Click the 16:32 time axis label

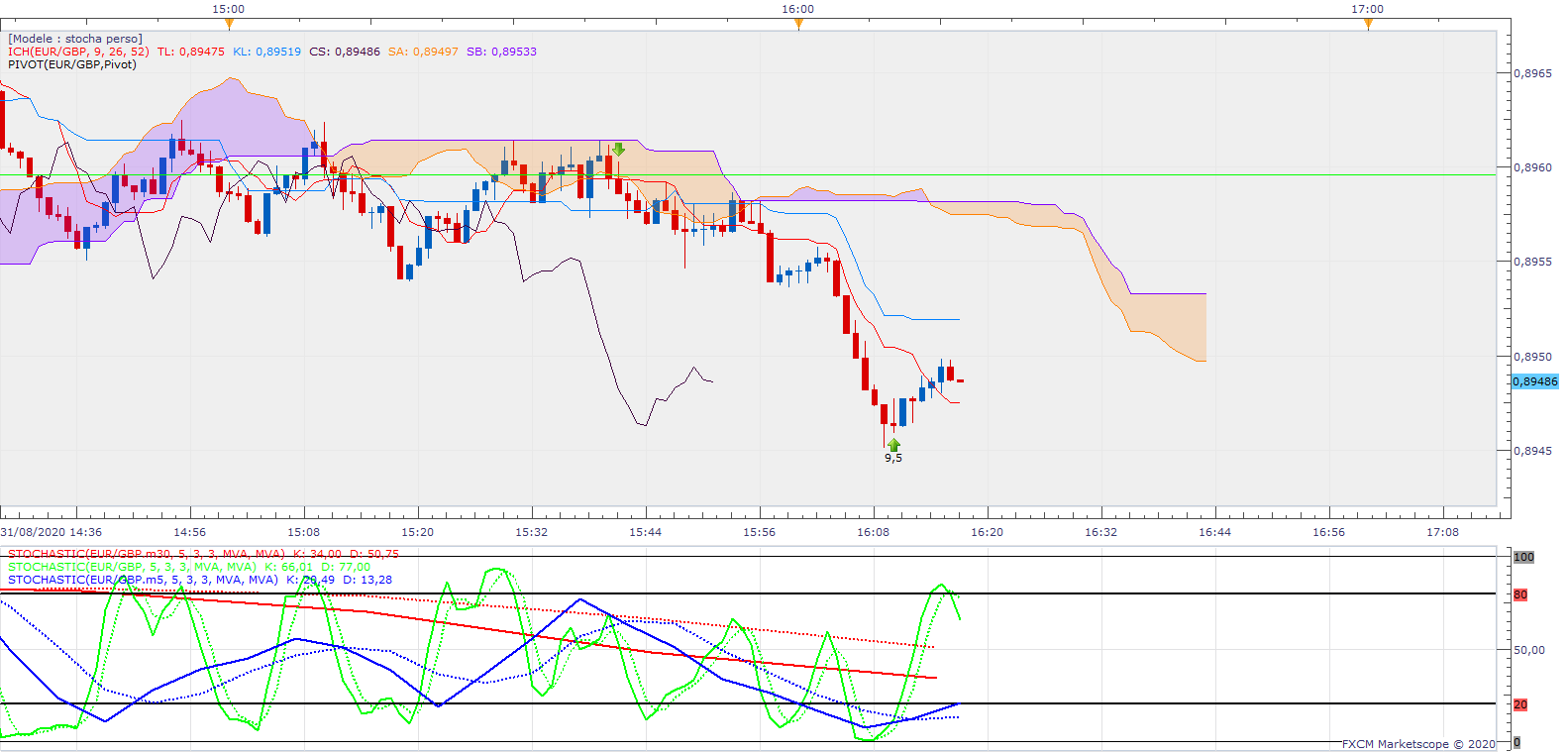[x=1101, y=532]
